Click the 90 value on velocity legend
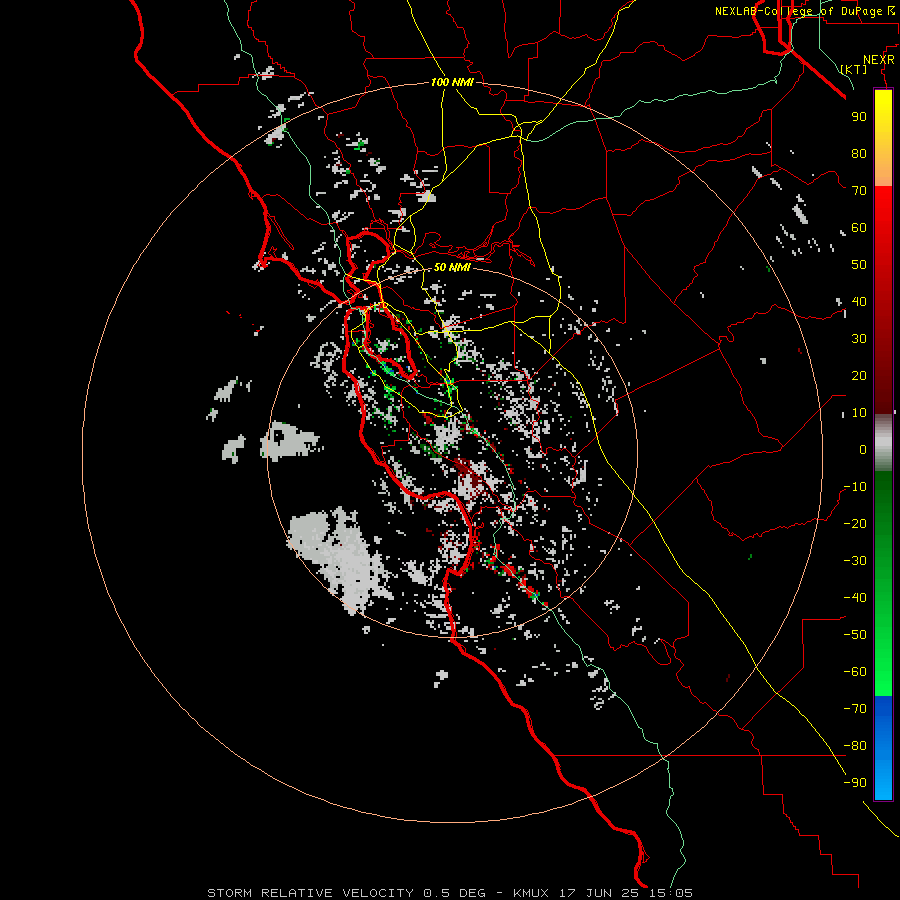The image size is (900, 900). (859, 117)
